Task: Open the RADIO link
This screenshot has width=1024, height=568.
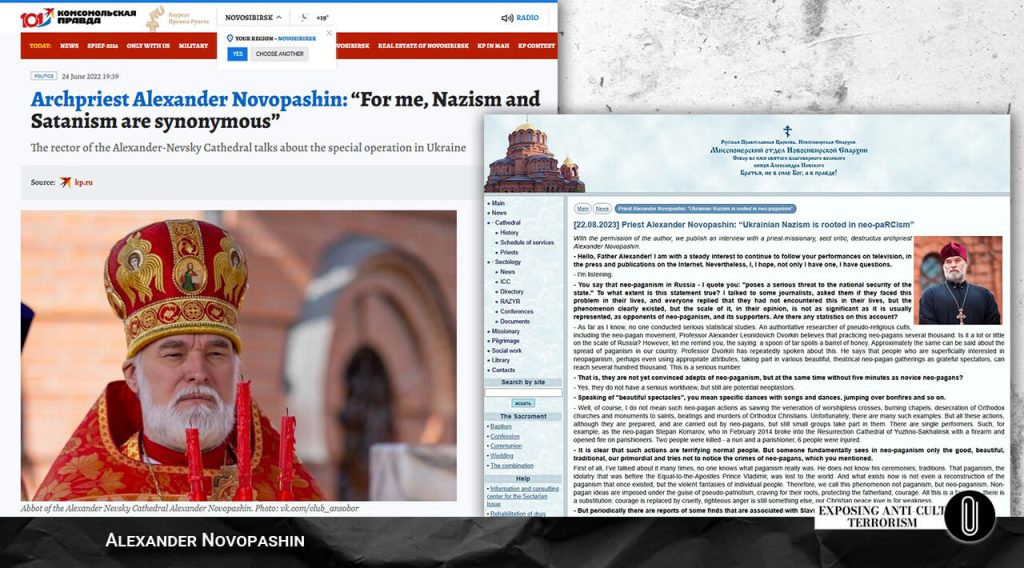Action: (528, 18)
